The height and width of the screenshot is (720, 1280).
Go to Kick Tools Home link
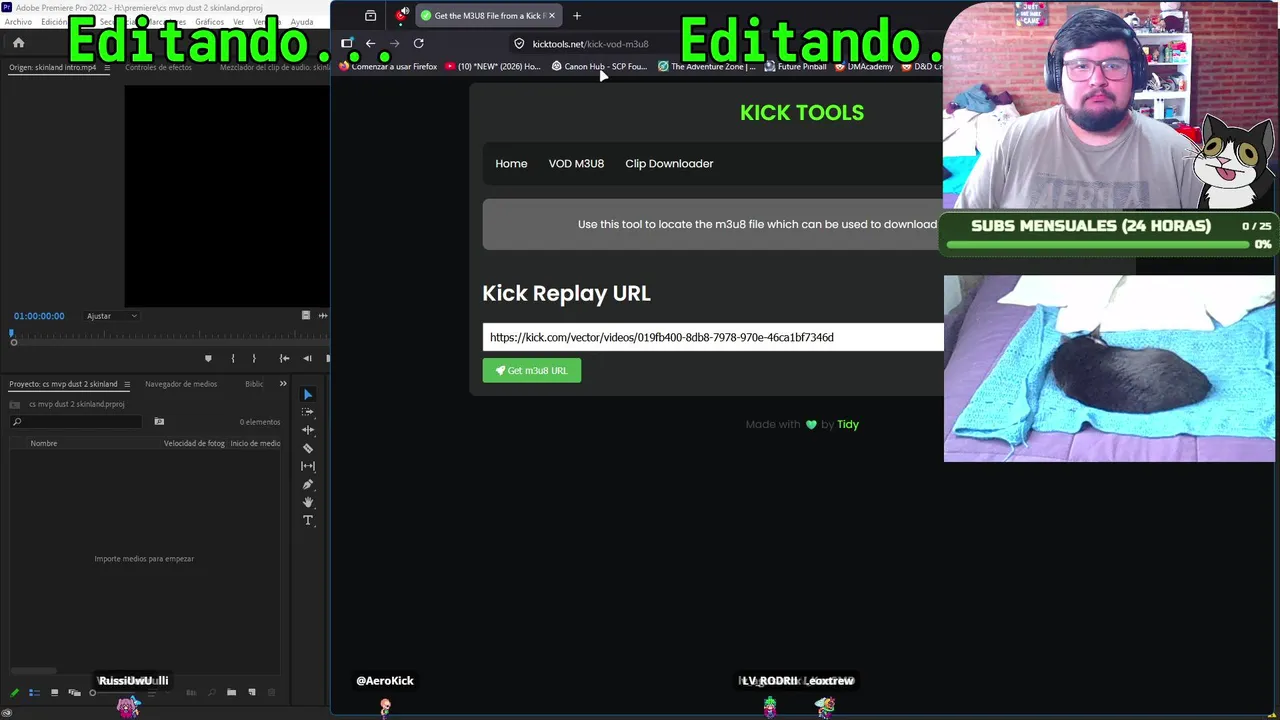click(511, 164)
